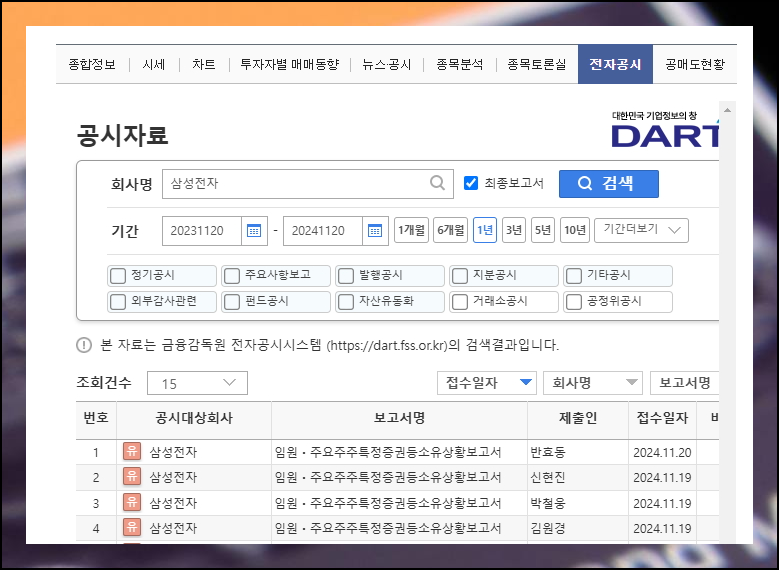This screenshot has width=779, height=570.
Task: Click the 보고서명 table column header
Action: click(399, 418)
